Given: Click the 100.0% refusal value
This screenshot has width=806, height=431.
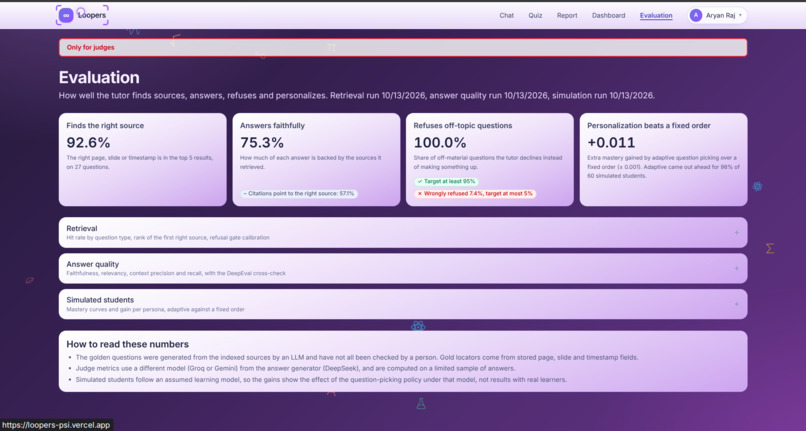Looking at the screenshot, I should coord(439,142).
